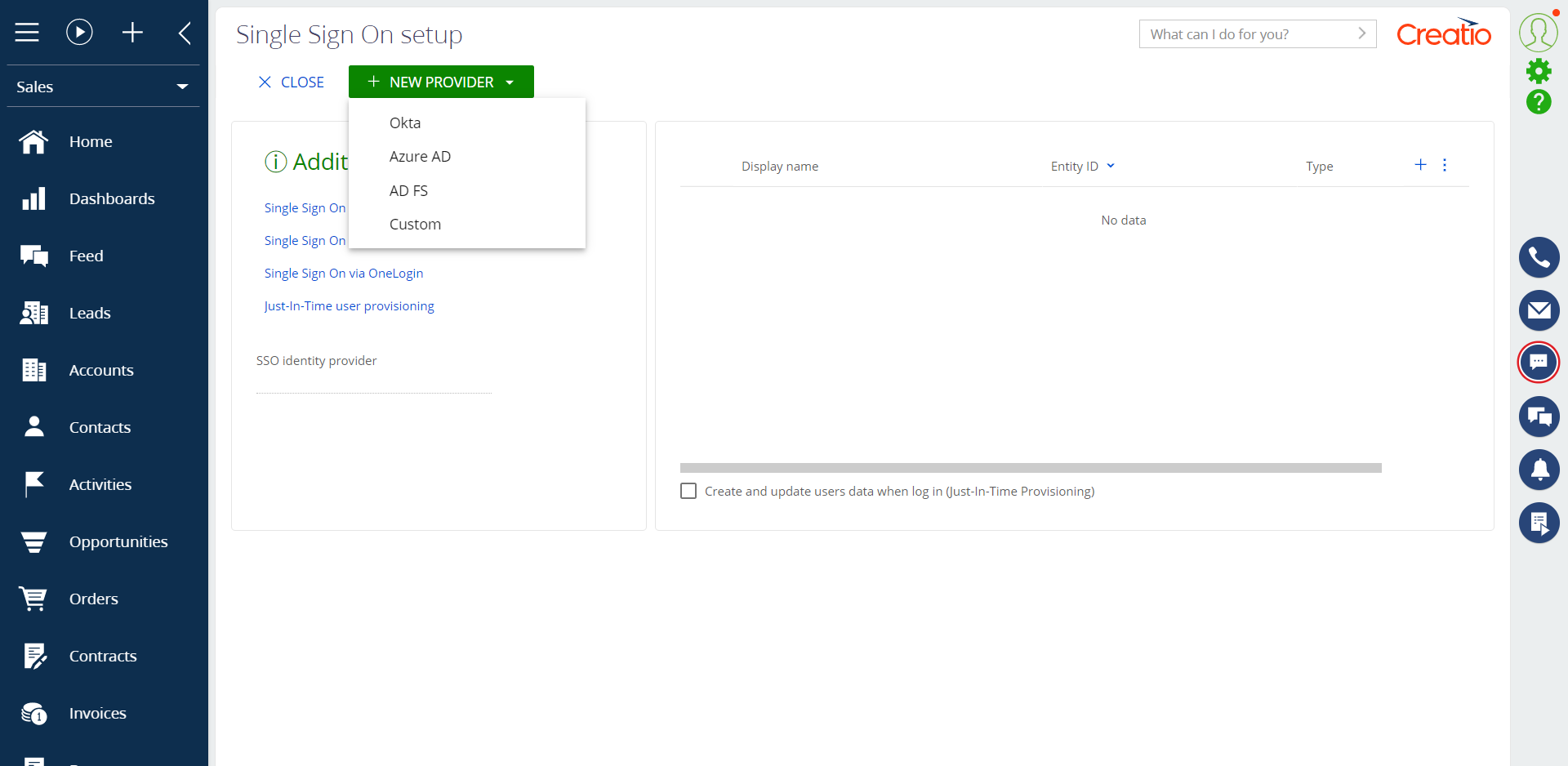Enable Just-In-Time Provisioning checkbox
The height and width of the screenshot is (766, 1568).
(x=688, y=491)
